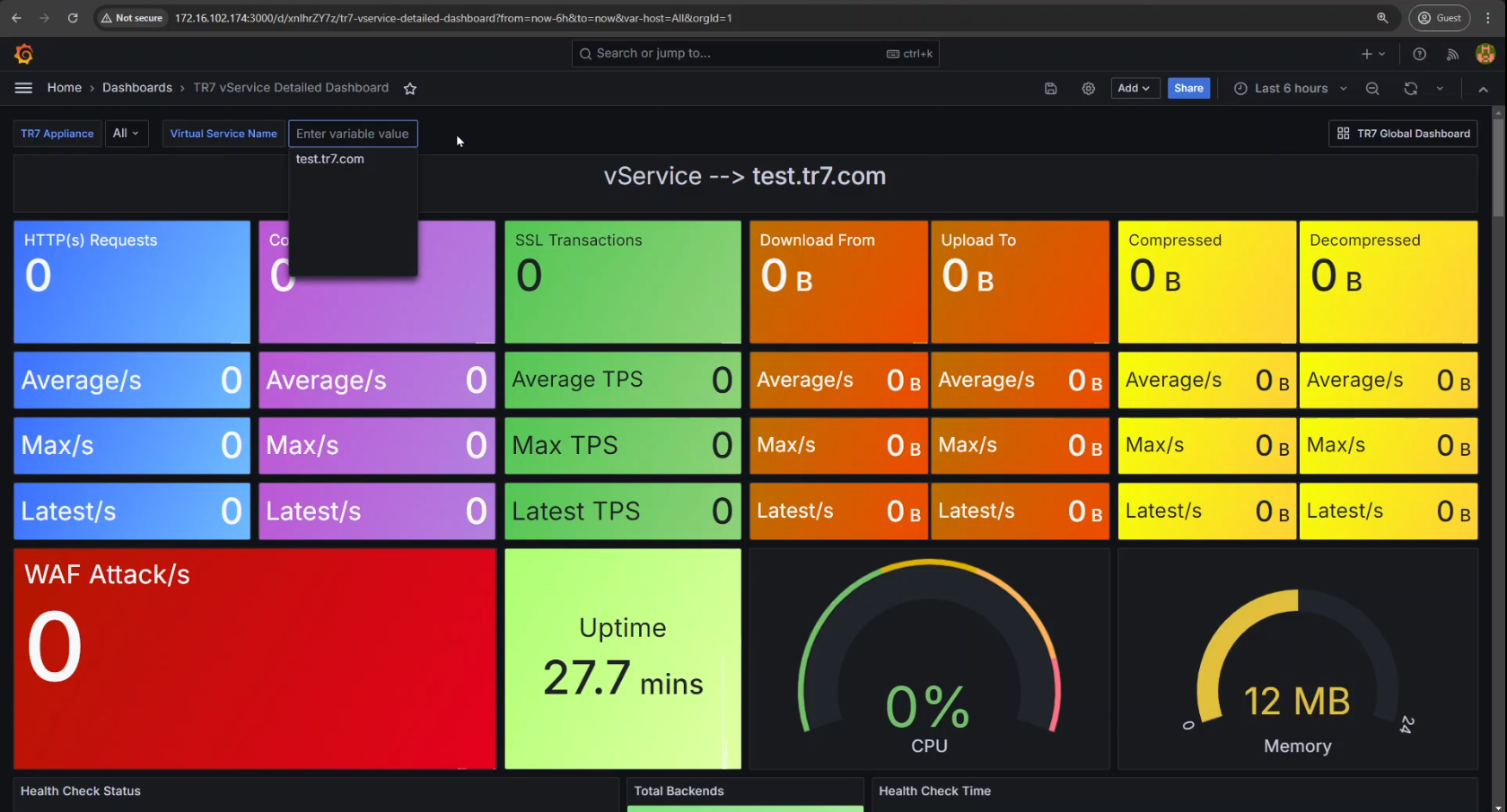Click the TR7 vService Detailed Dashboard breadcrumb

(x=291, y=88)
